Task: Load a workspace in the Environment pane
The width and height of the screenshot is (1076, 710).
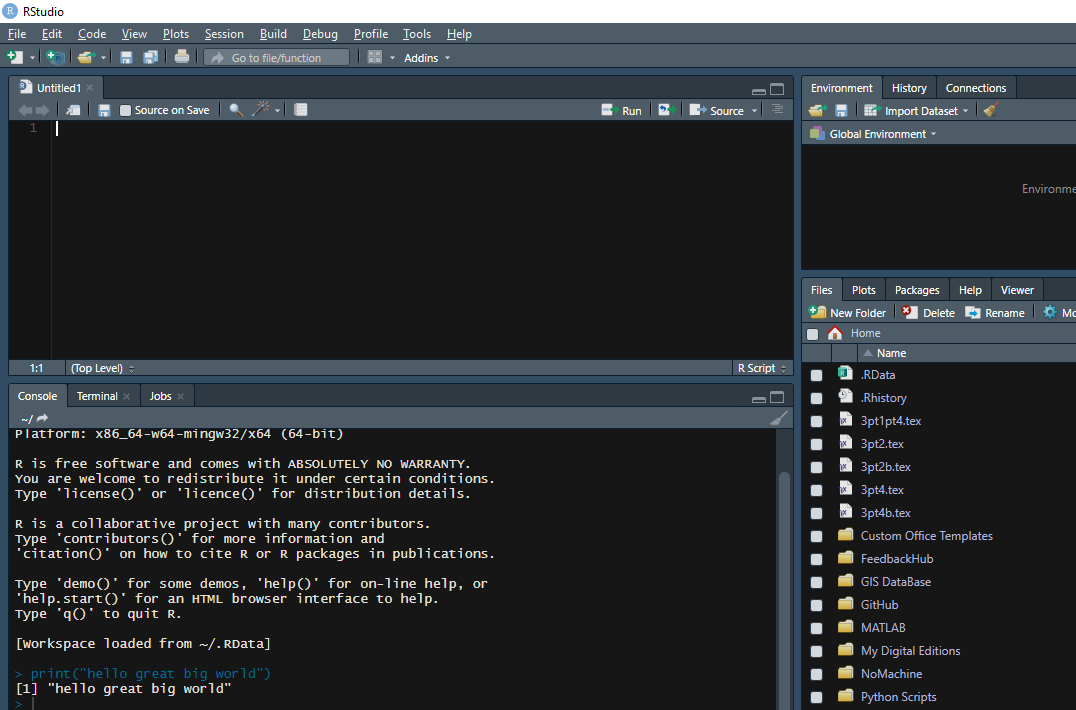Action: pyautogui.click(x=817, y=110)
